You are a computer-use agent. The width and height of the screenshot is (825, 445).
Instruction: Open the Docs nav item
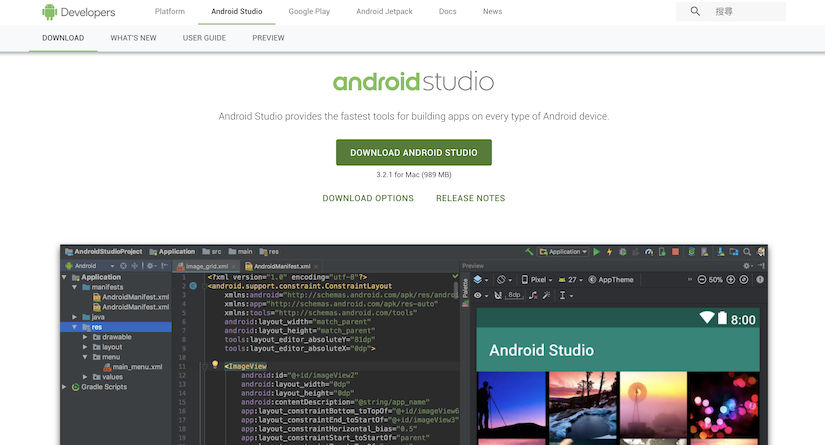tap(448, 12)
